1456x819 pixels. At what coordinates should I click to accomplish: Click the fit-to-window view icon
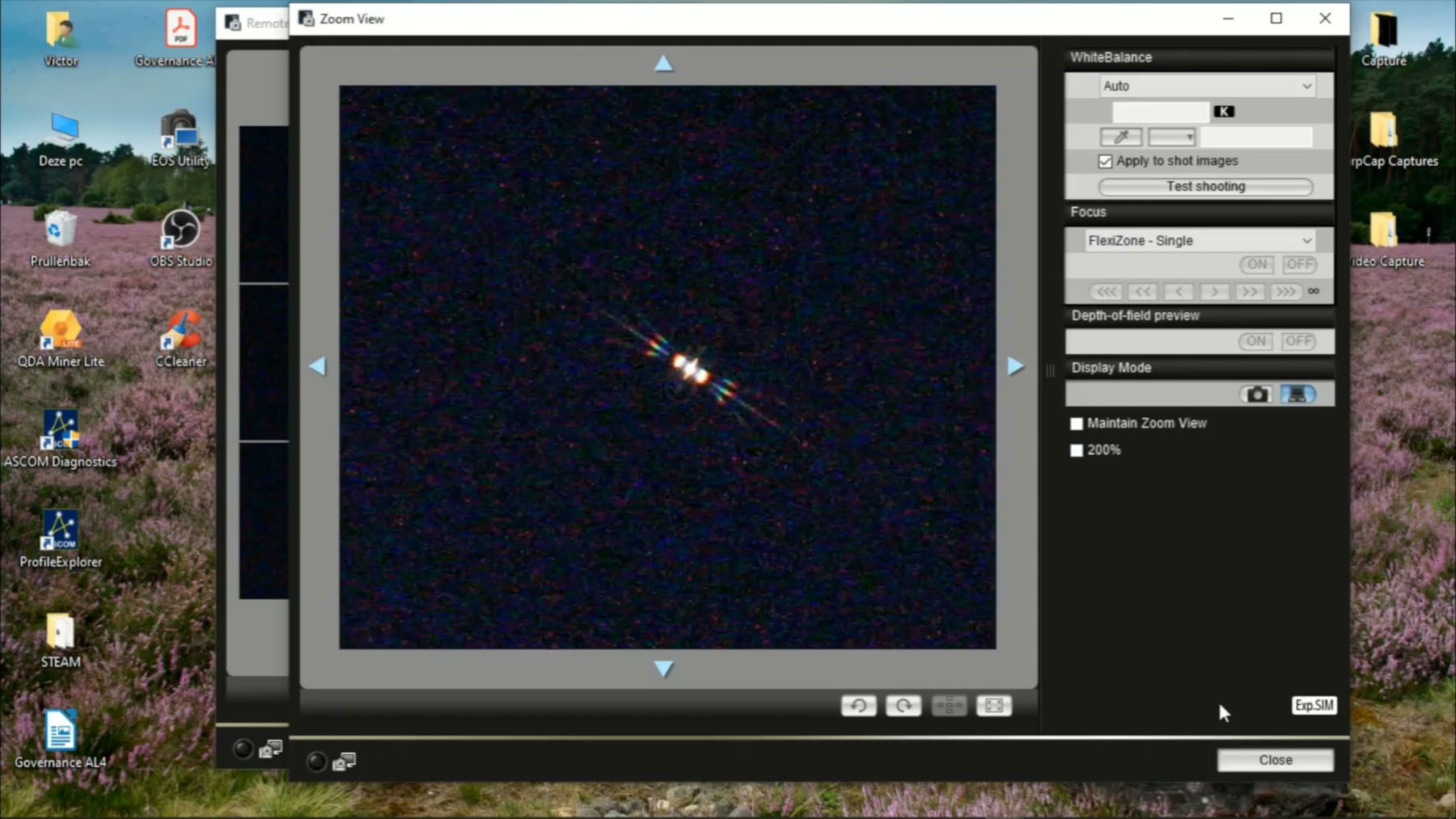[993, 706]
